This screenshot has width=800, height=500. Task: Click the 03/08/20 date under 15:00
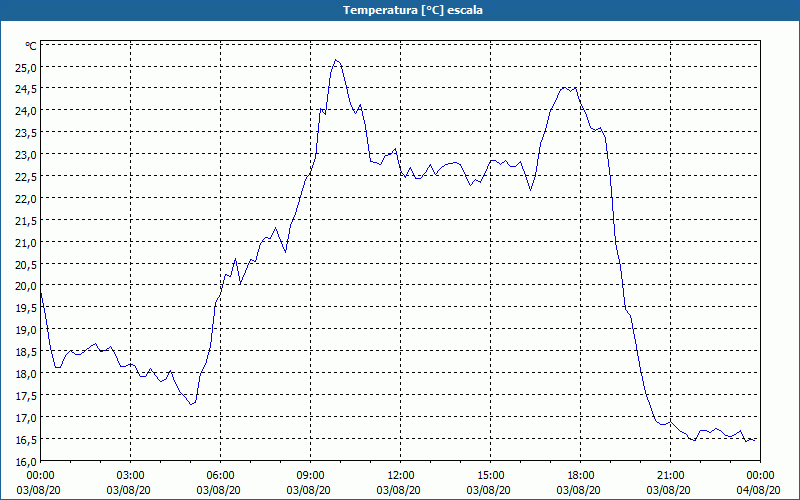[x=489, y=490]
